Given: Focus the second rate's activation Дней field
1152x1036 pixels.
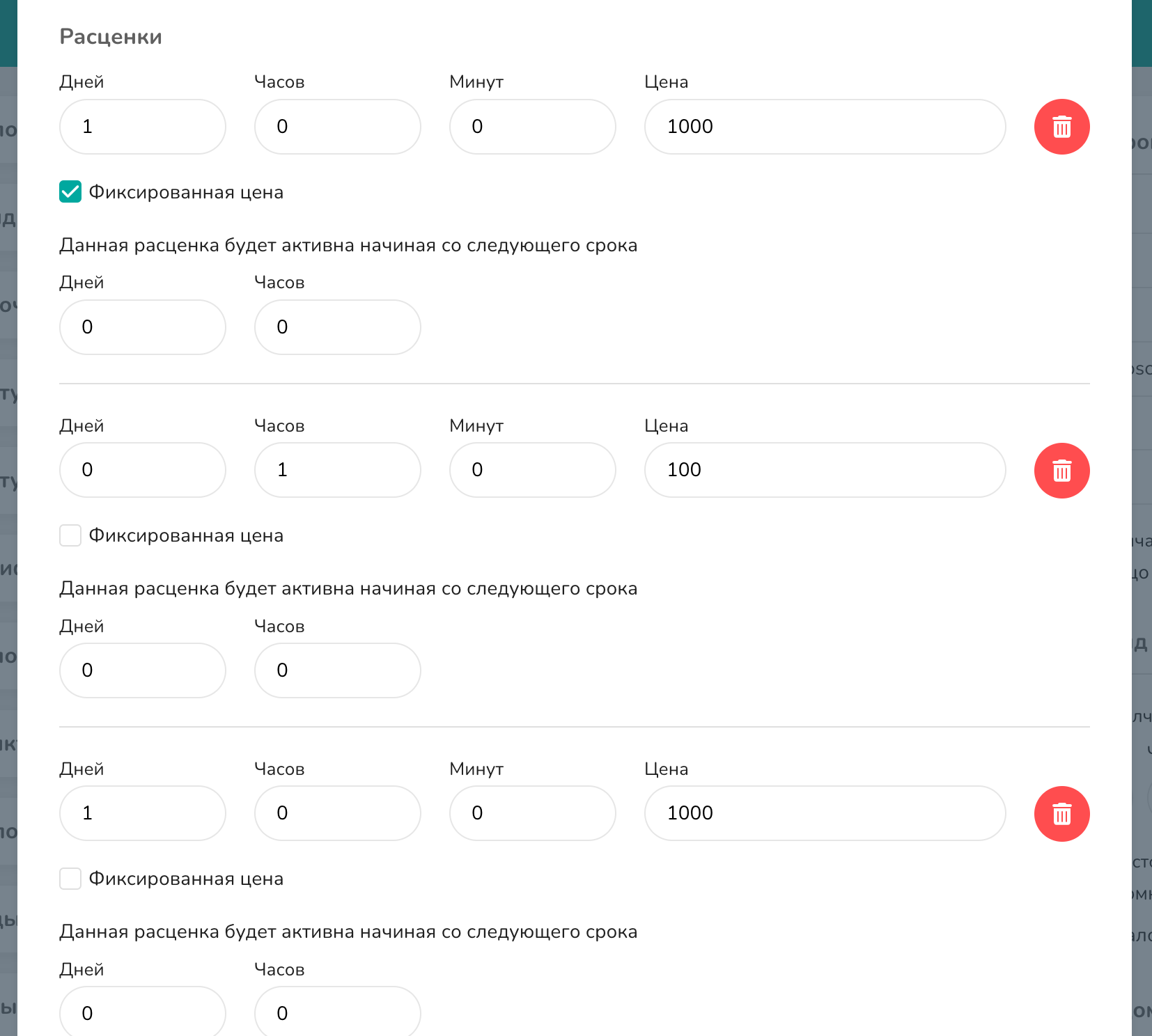Looking at the screenshot, I should [143, 670].
